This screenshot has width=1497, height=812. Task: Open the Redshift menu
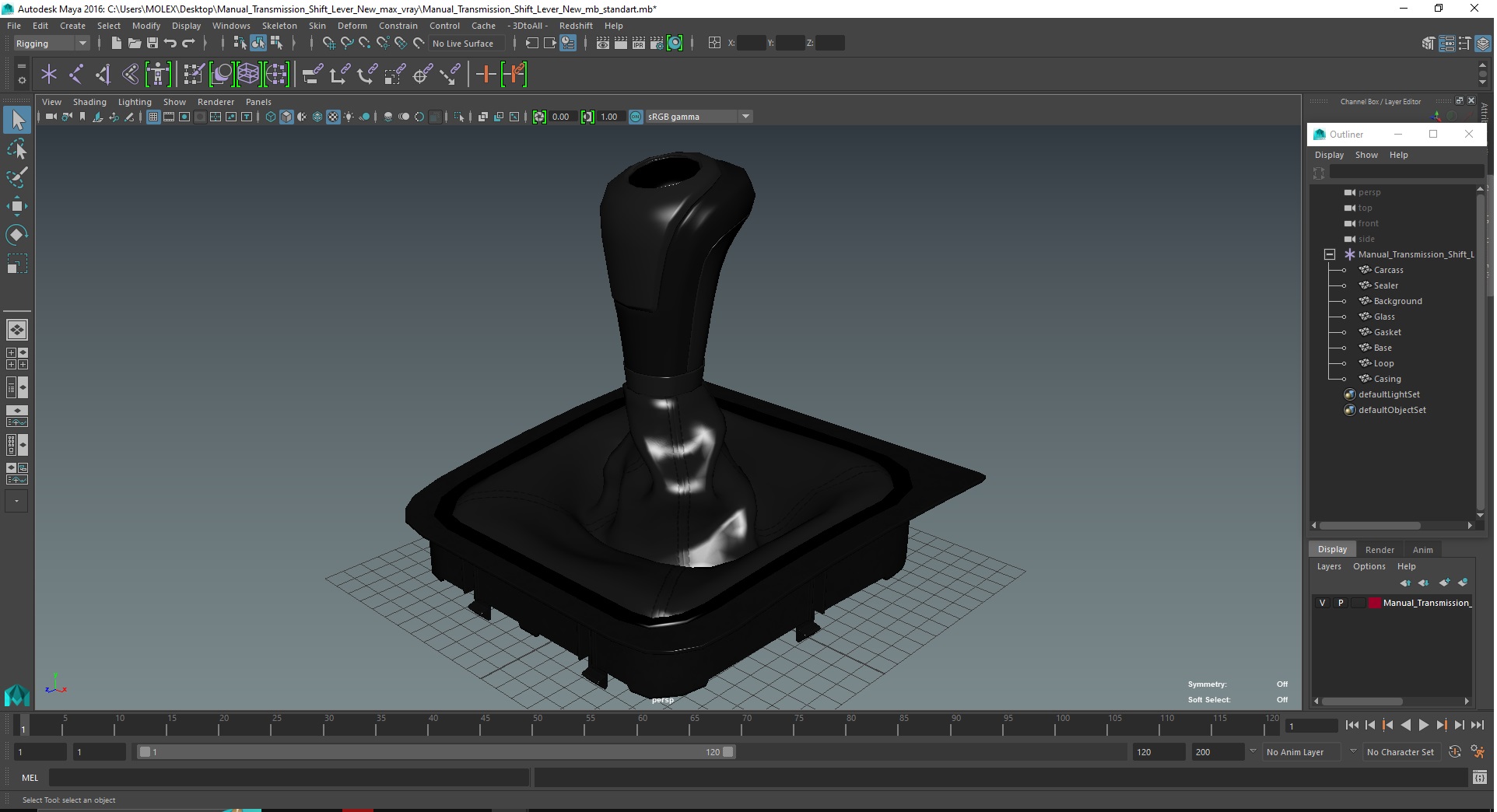(x=576, y=26)
